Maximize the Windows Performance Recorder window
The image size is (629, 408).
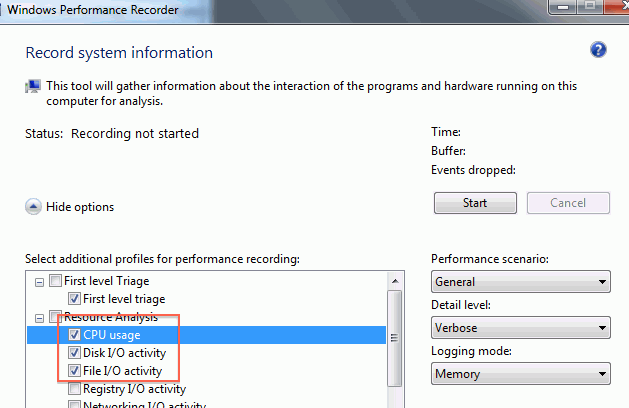tap(590, 7)
